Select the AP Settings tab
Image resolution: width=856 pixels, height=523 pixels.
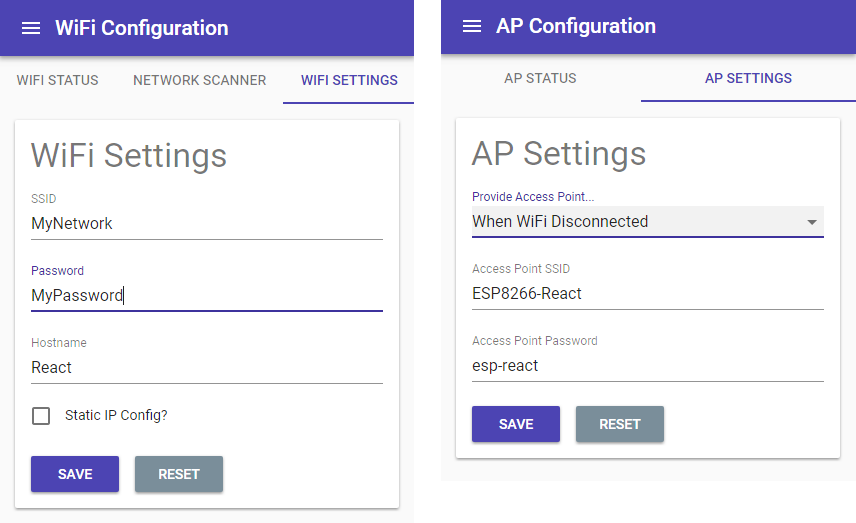pos(748,78)
